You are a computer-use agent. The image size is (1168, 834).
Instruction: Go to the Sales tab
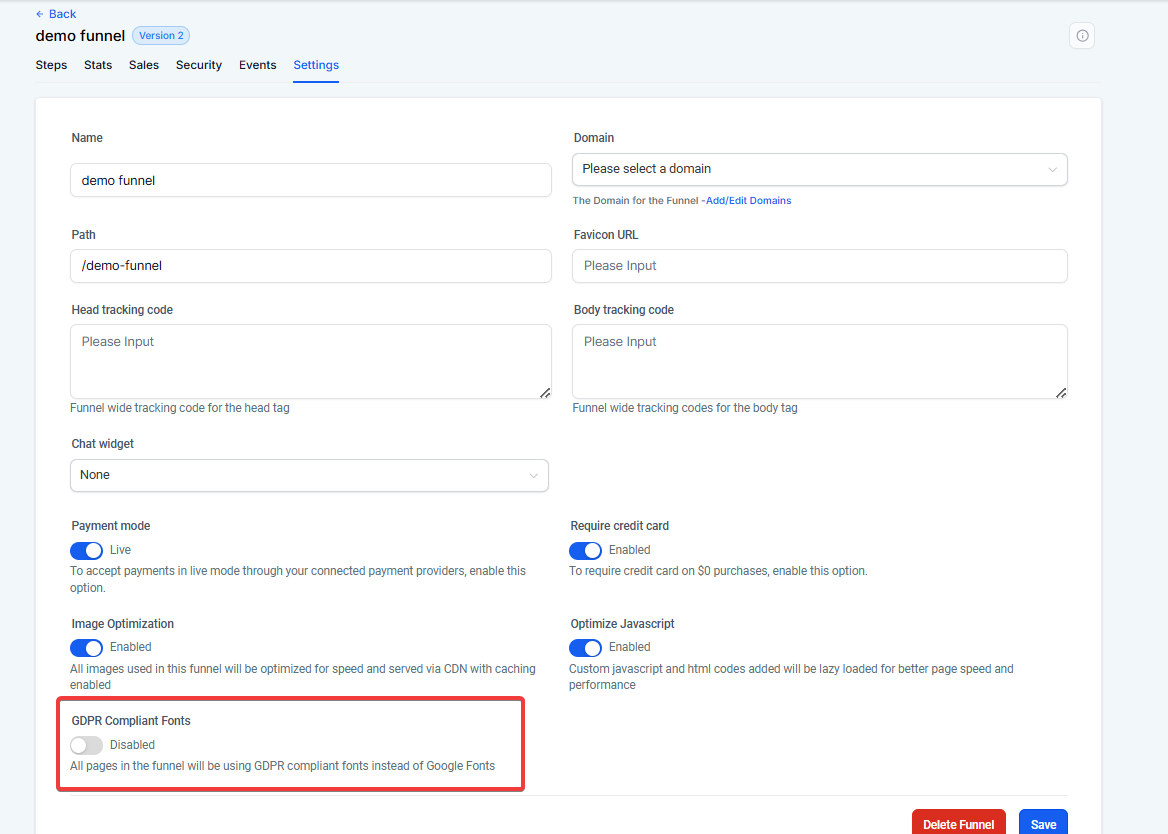[x=144, y=65]
